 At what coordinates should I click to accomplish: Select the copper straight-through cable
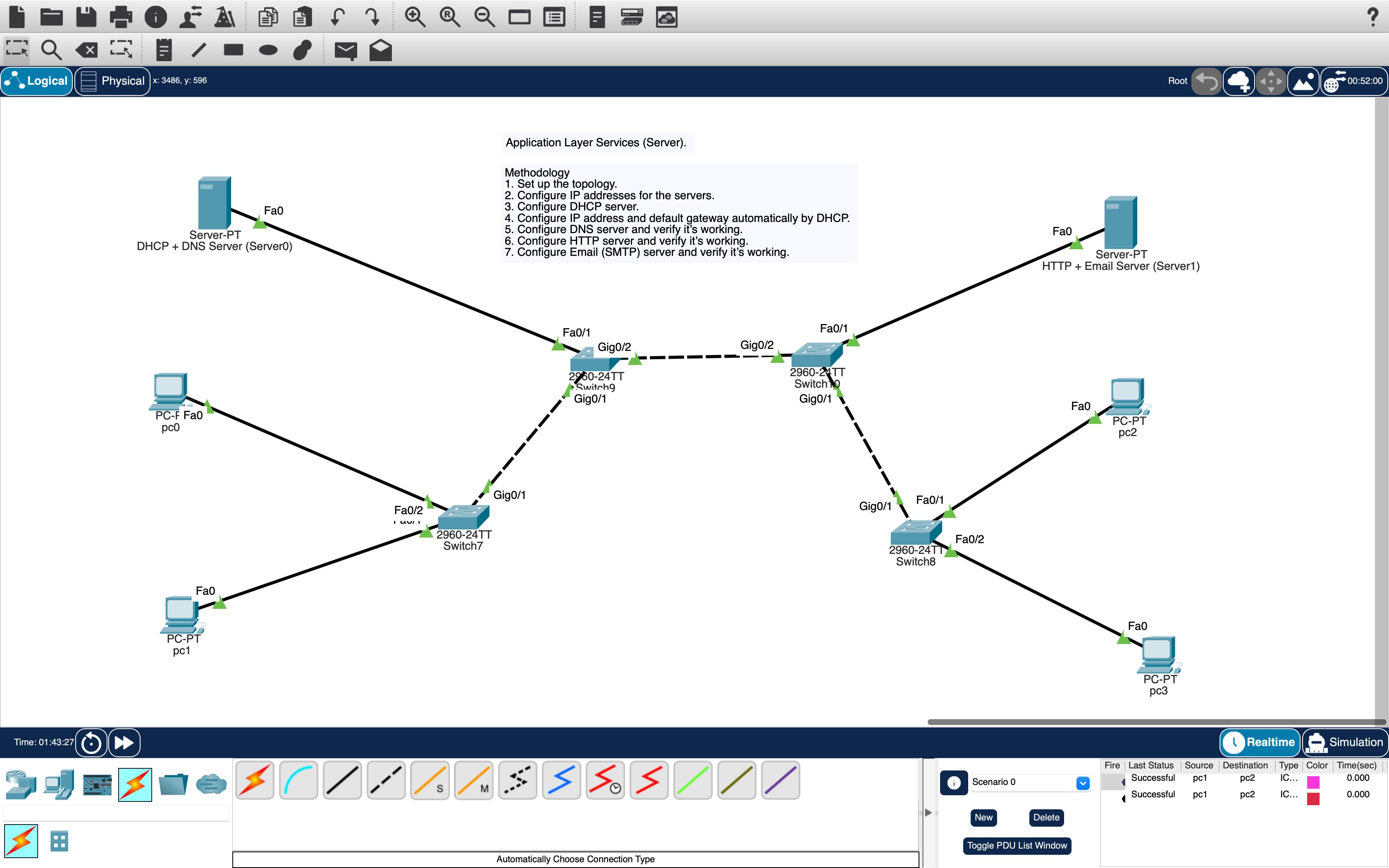pyautogui.click(x=342, y=780)
